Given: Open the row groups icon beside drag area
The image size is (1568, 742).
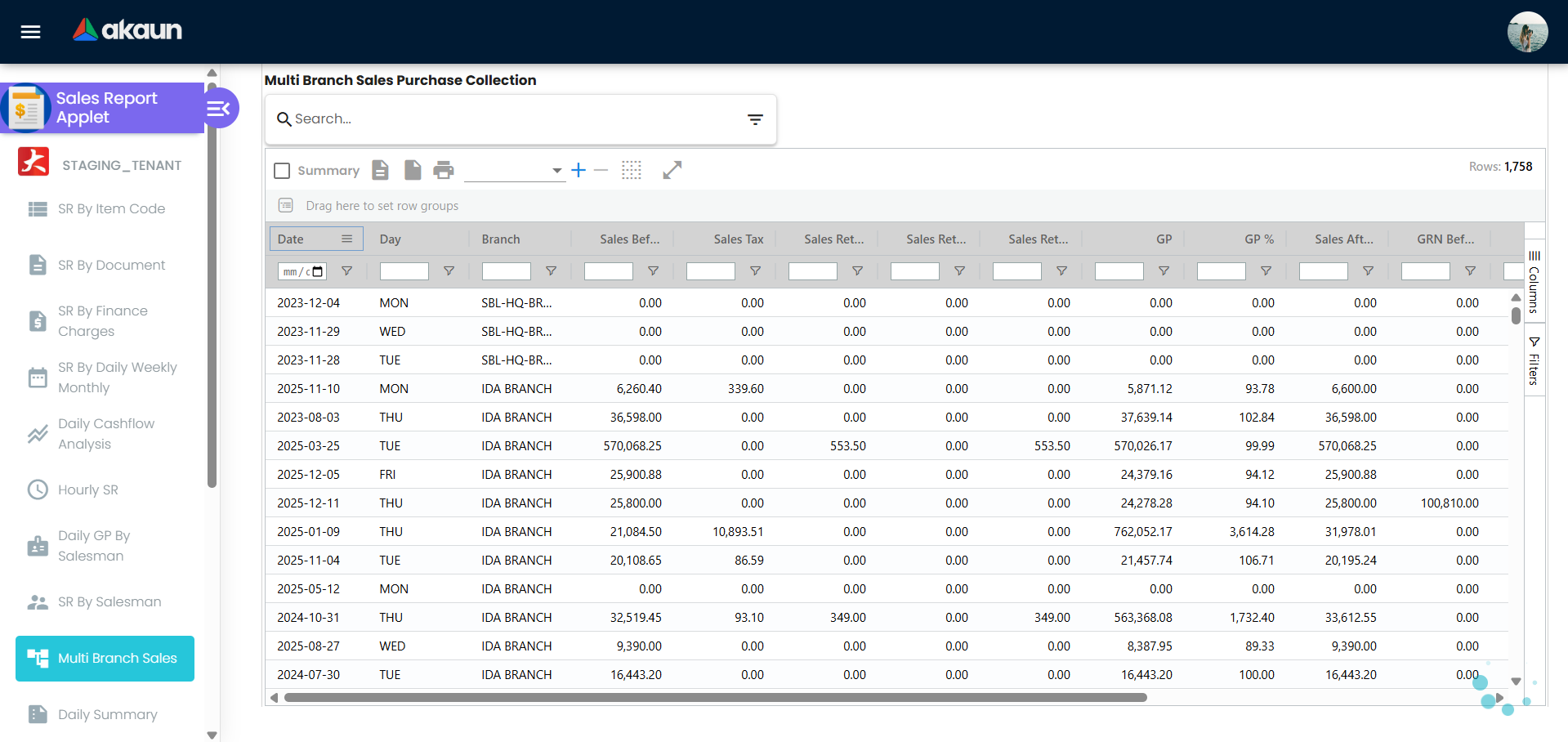Looking at the screenshot, I should (286, 205).
